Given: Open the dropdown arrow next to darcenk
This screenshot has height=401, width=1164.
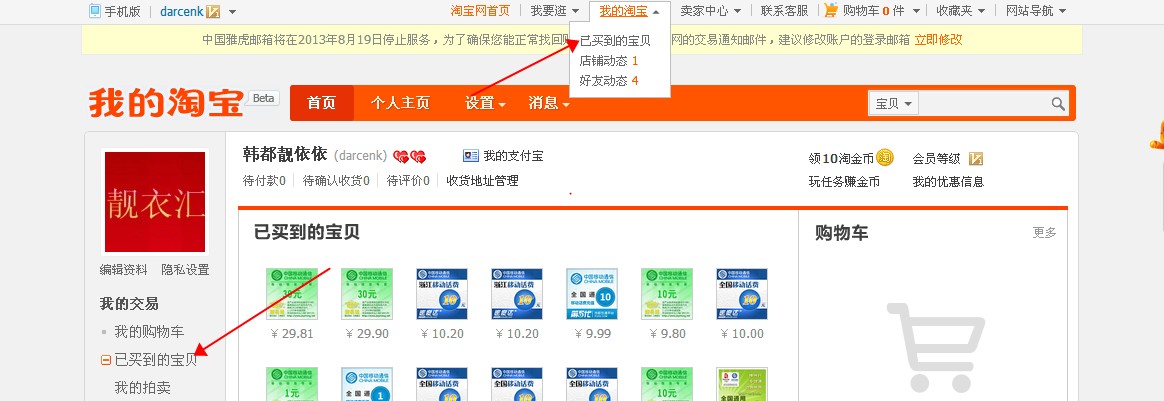Looking at the screenshot, I should coord(232,12).
